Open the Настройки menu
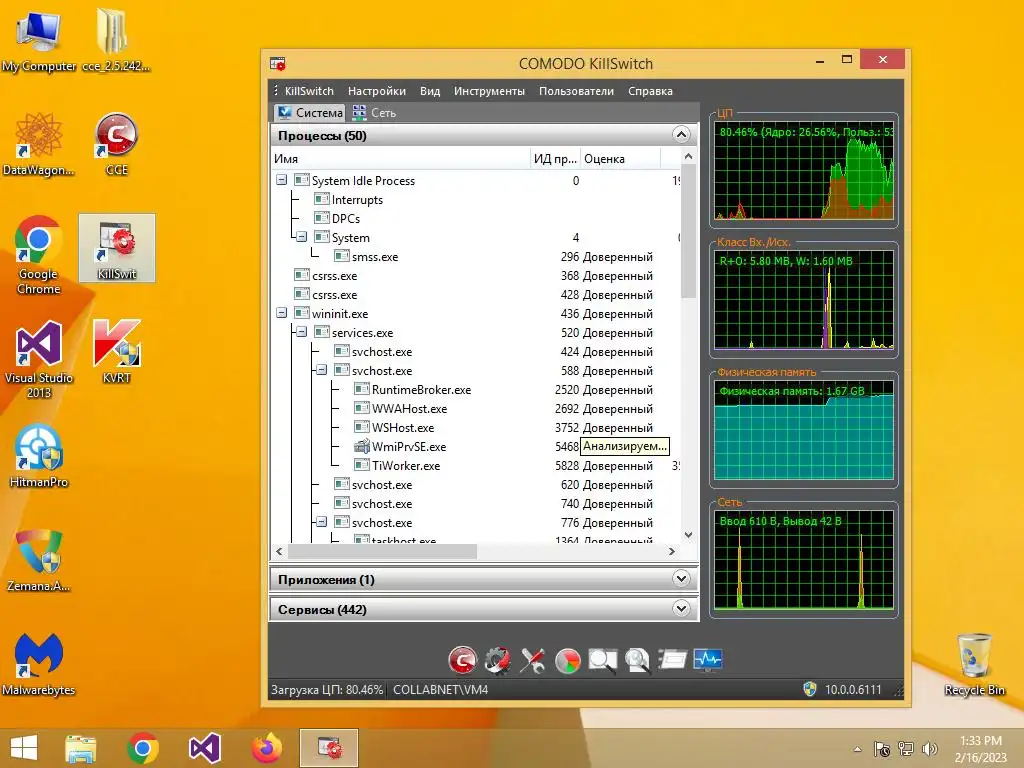The width and height of the screenshot is (1024, 768). (377, 91)
